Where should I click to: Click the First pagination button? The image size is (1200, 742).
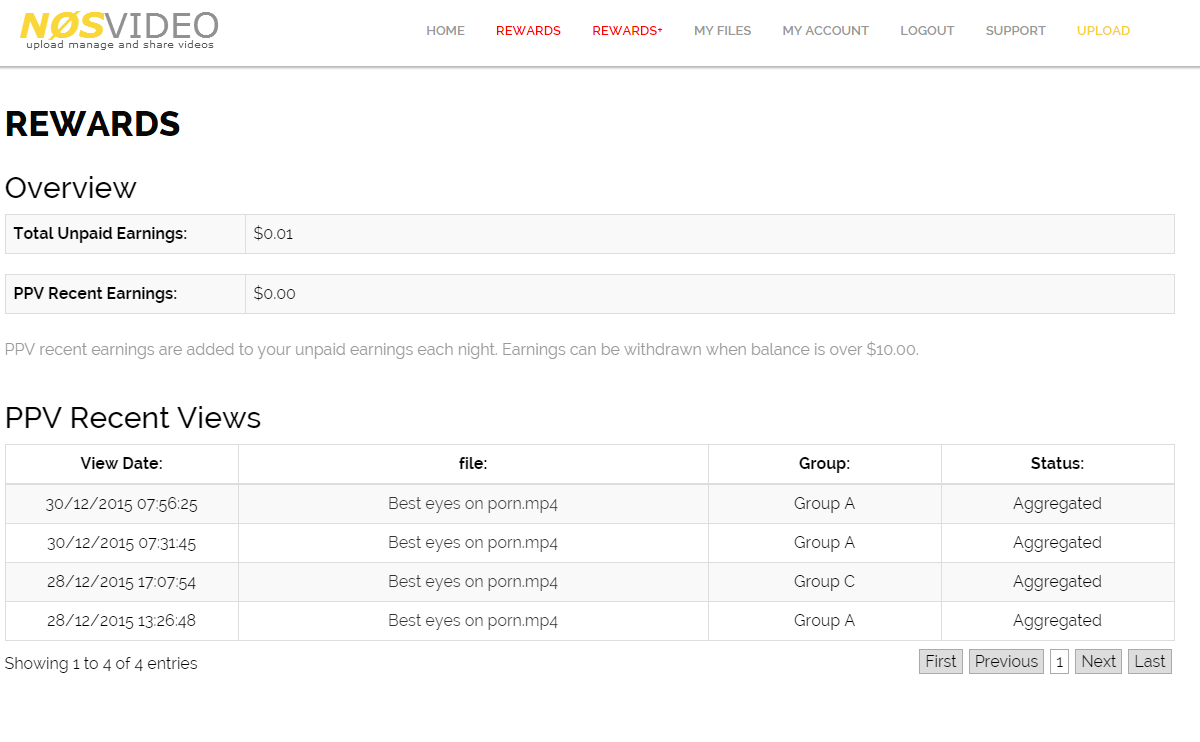click(x=941, y=661)
